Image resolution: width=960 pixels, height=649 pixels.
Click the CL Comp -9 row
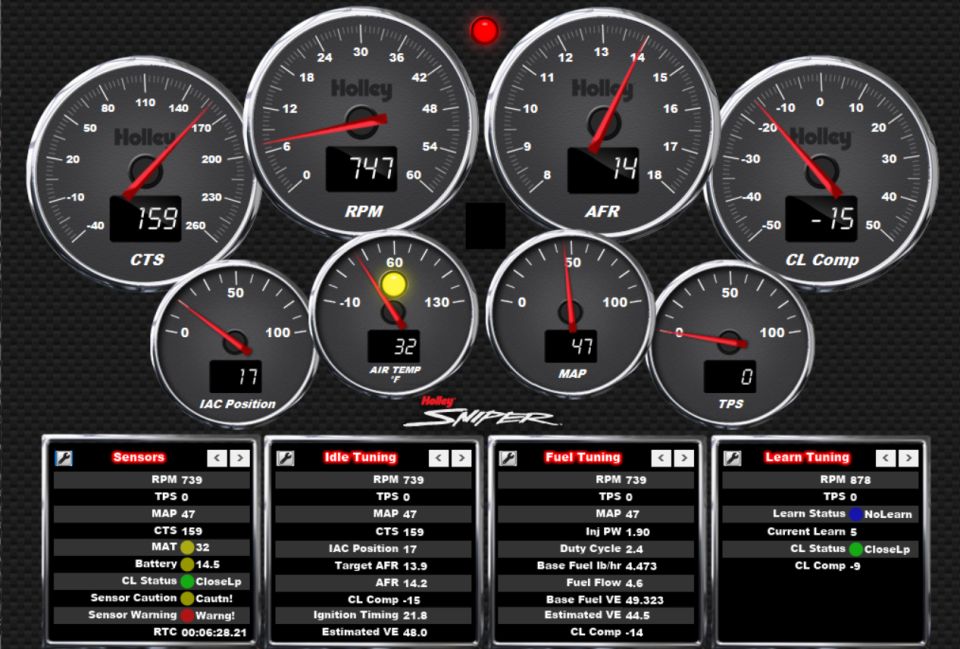820,566
